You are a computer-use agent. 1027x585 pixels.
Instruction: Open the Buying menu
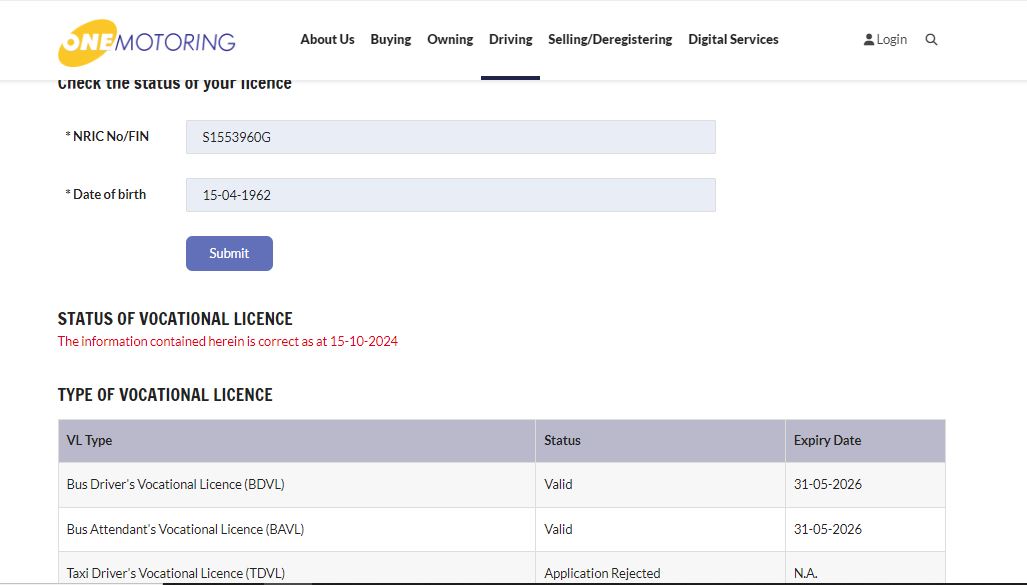[390, 40]
